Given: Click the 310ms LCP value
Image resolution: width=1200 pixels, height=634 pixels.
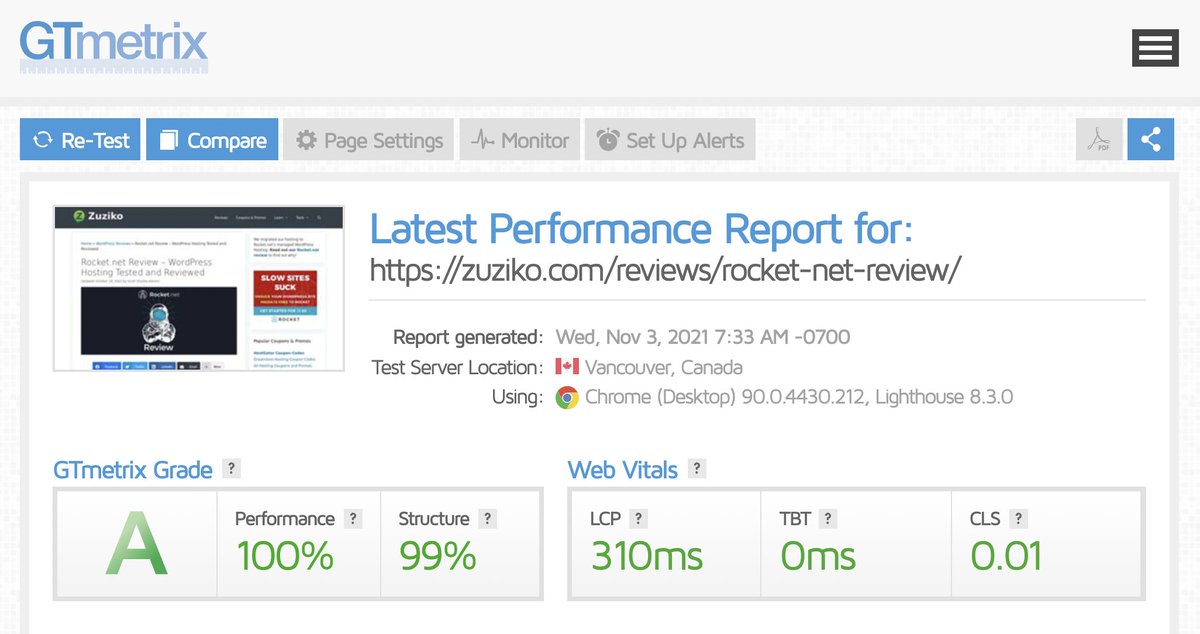Looking at the screenshot, I should point(647,556).
